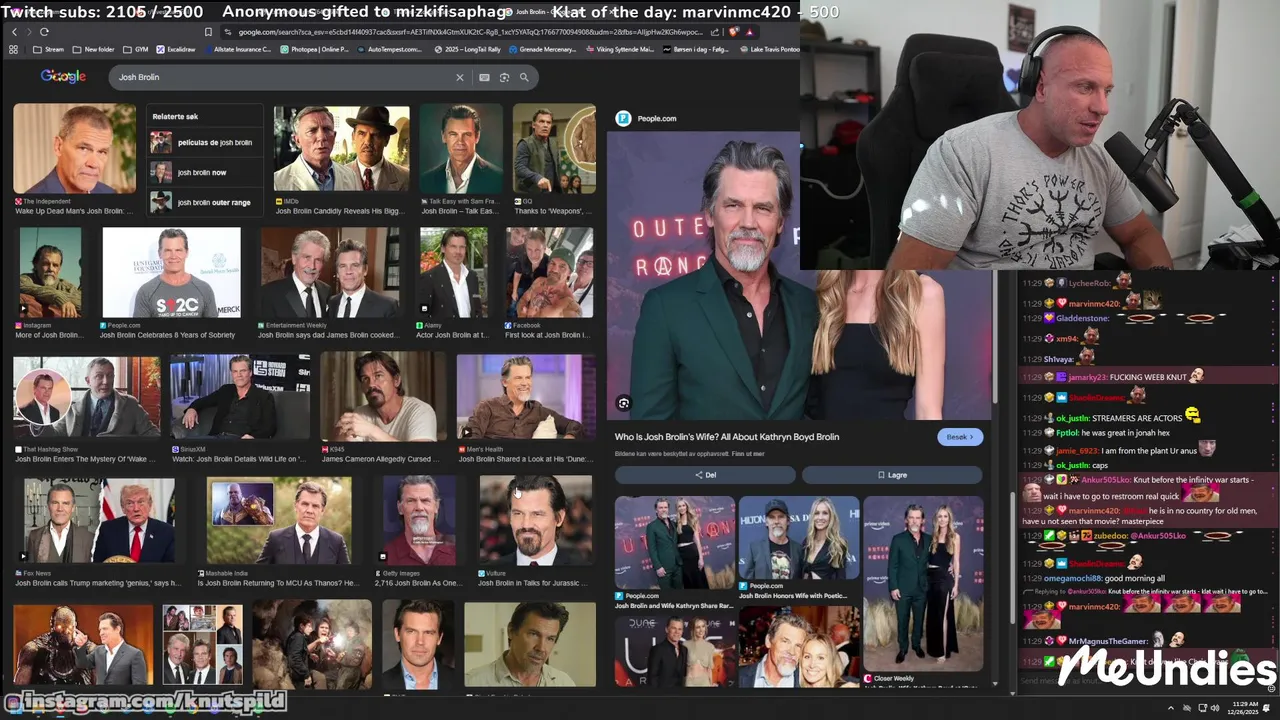Open Alamy 'Actor Josh Brolin at' image
This screenshot has width=1280, height=720.
point(454,272)
